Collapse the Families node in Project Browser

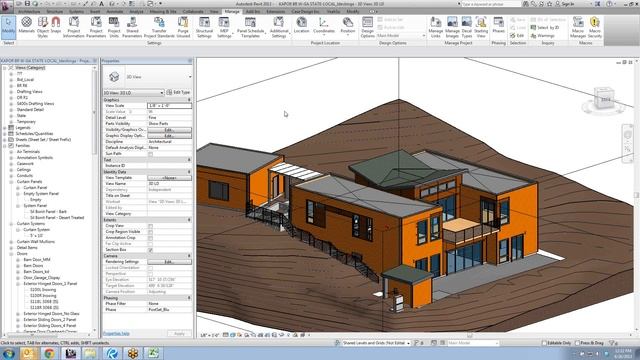click(5, 146)
